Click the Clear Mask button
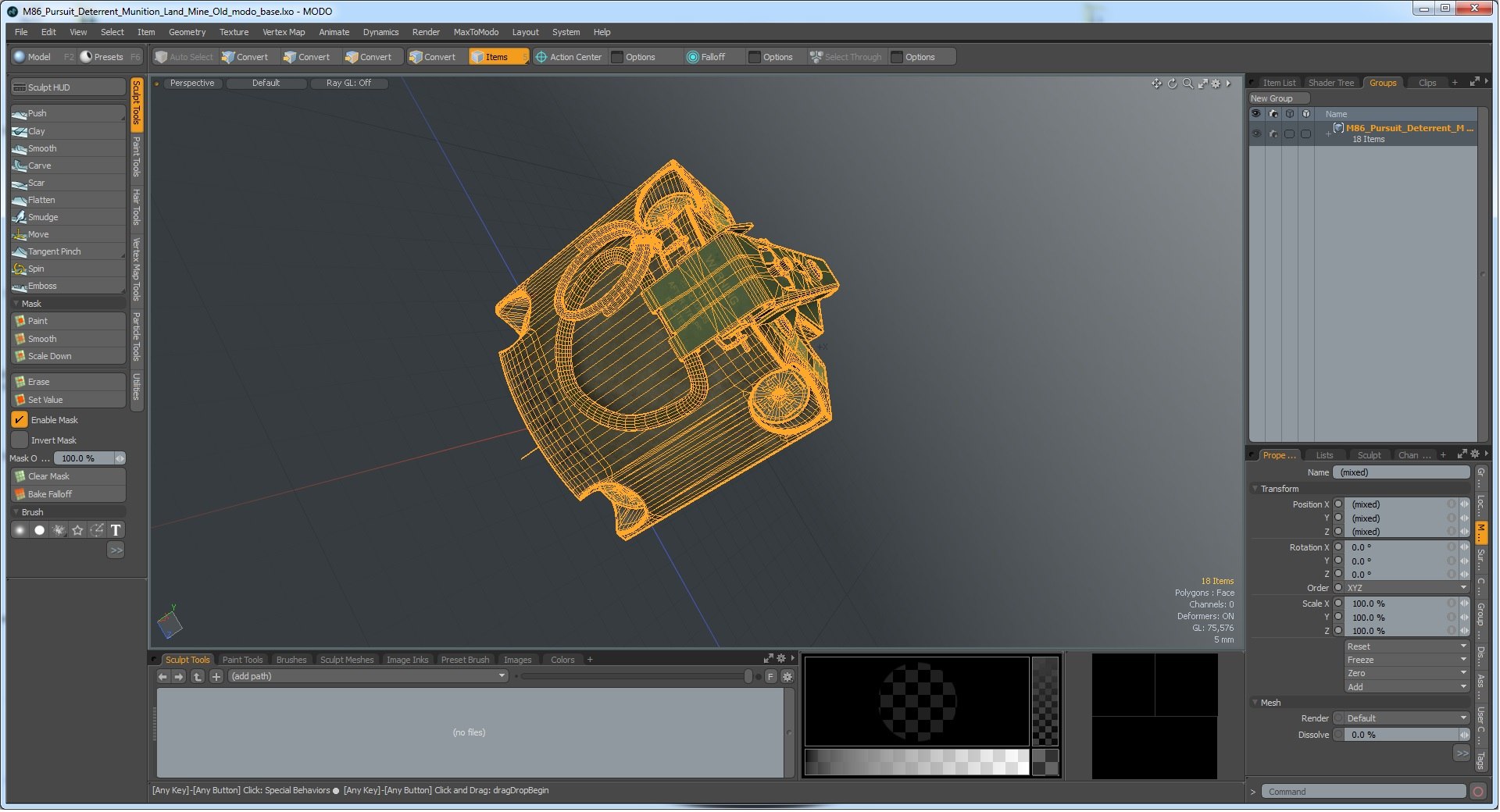This screenshot has width=1500, height=812. (x=67, y=476)
